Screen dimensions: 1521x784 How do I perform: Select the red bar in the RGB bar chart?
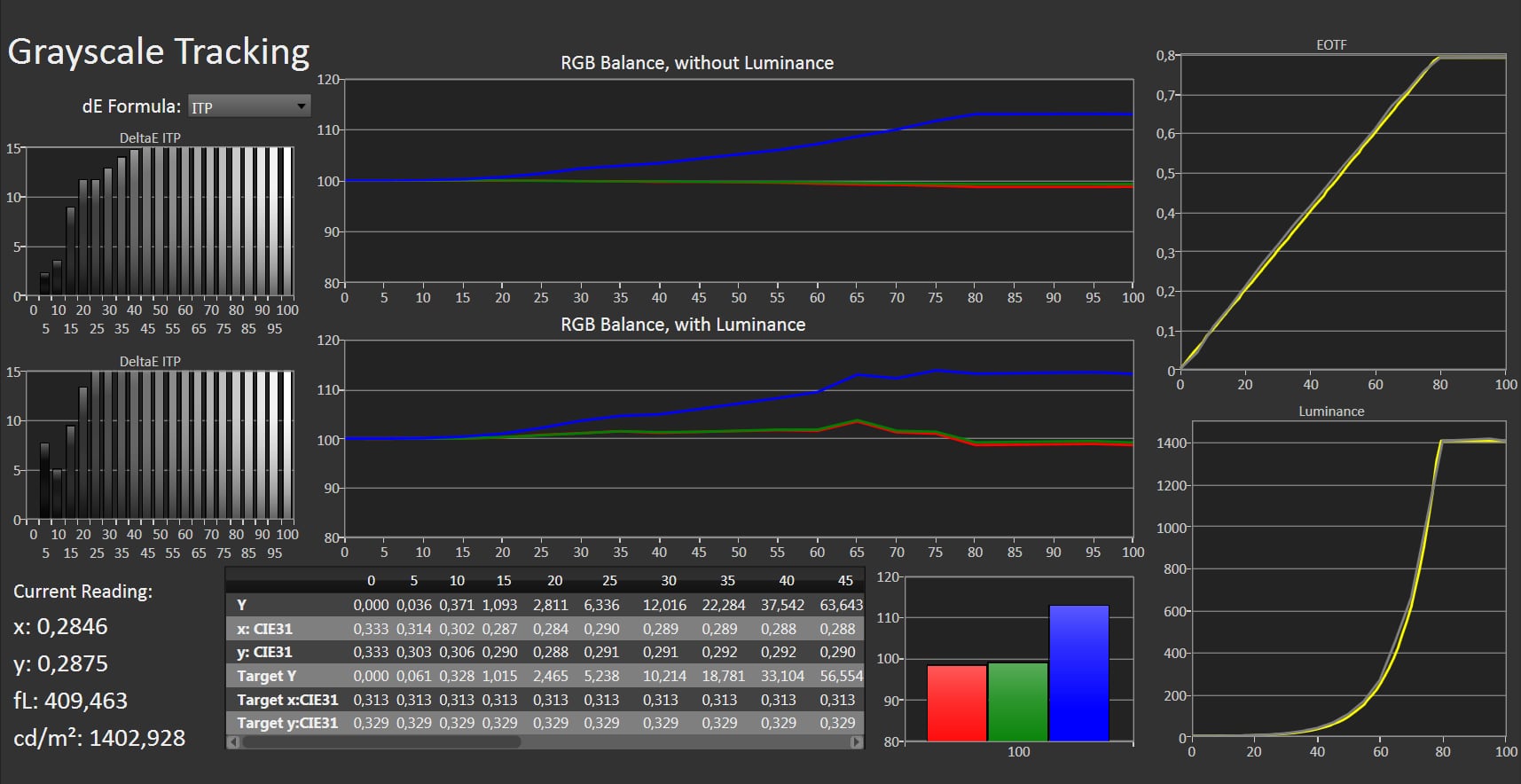pyautogui.click(x=957, y=702)
